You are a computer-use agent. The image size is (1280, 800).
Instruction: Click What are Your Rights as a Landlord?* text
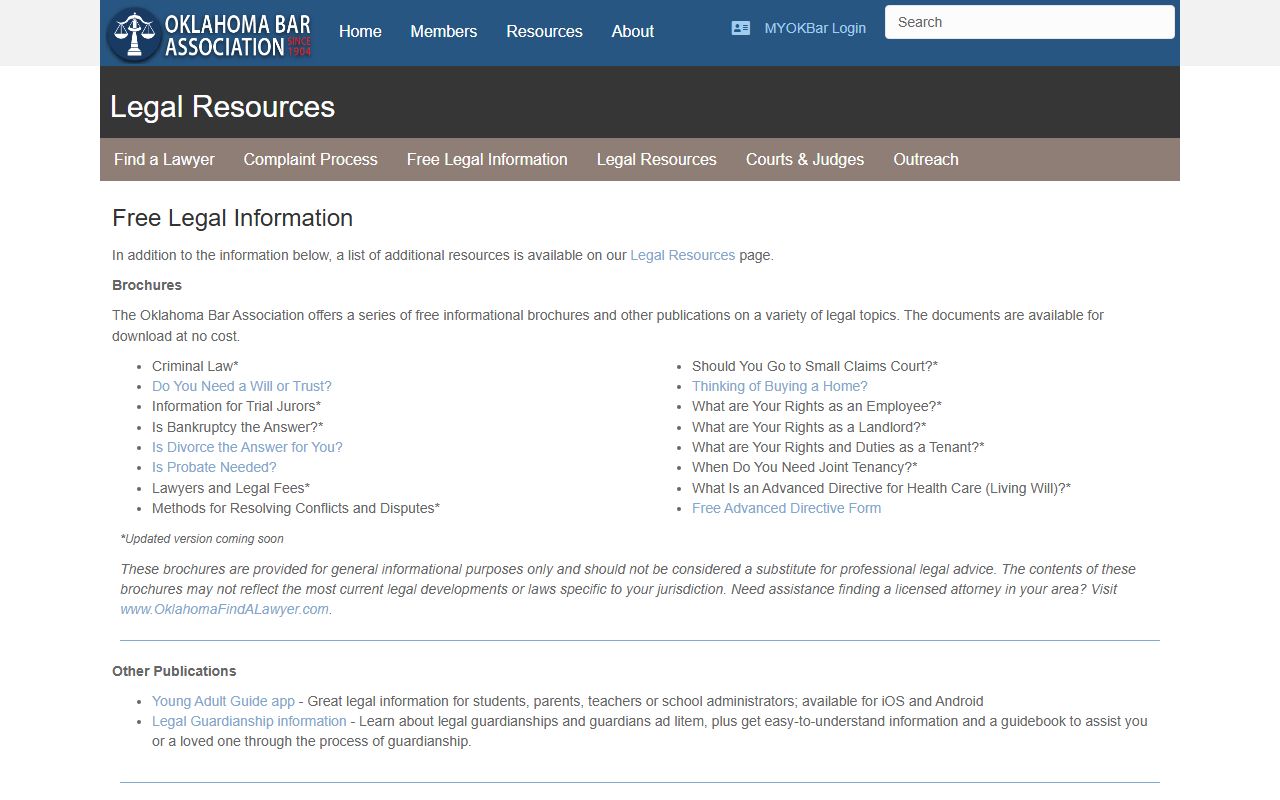[809, 427]
